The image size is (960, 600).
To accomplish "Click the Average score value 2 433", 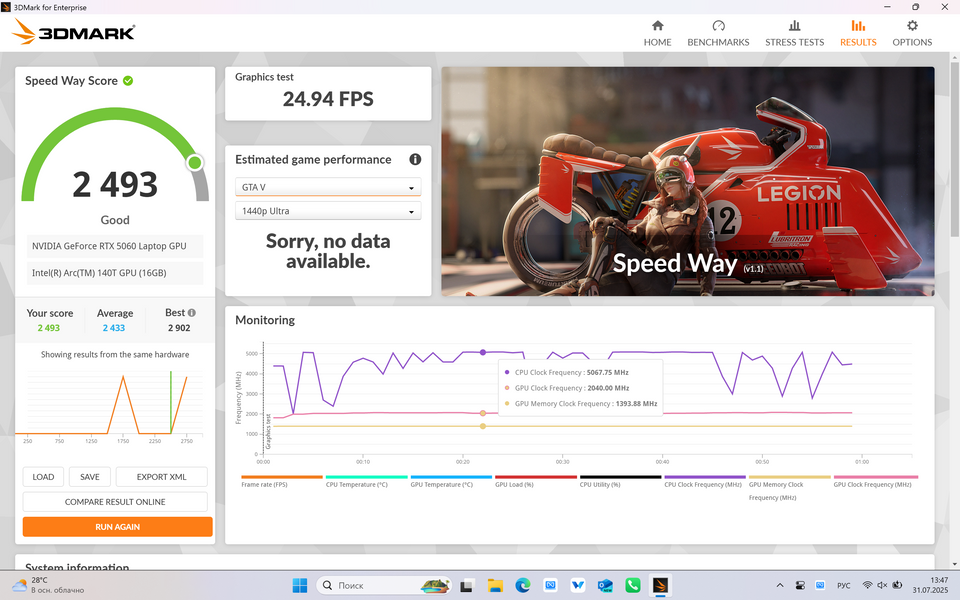I will (114, 328).
